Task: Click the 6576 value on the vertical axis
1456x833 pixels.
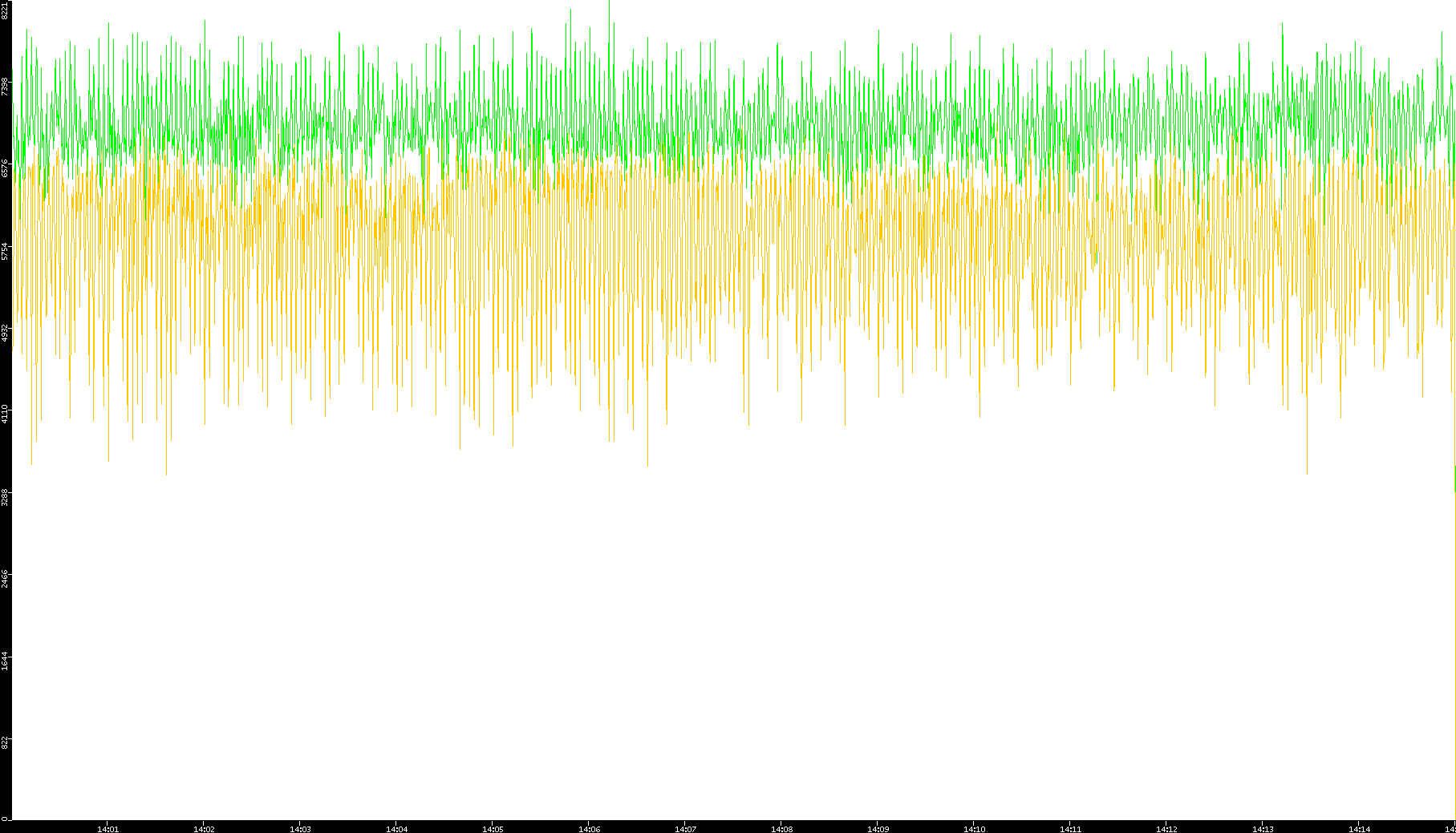Action: click(6, 168)
